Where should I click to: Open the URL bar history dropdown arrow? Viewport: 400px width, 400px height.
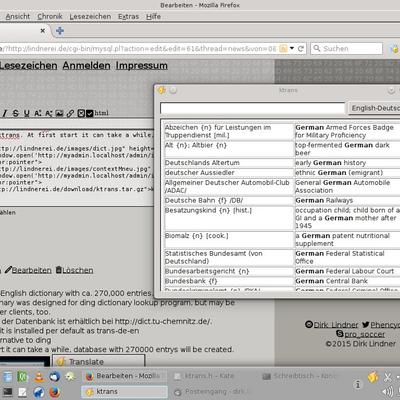click(x=292, y=49)
